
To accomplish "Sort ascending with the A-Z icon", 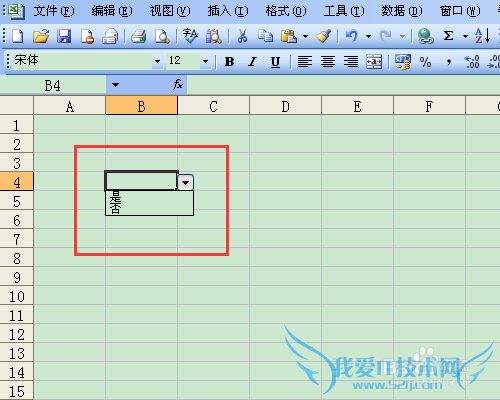I will (x=482, y=36).
